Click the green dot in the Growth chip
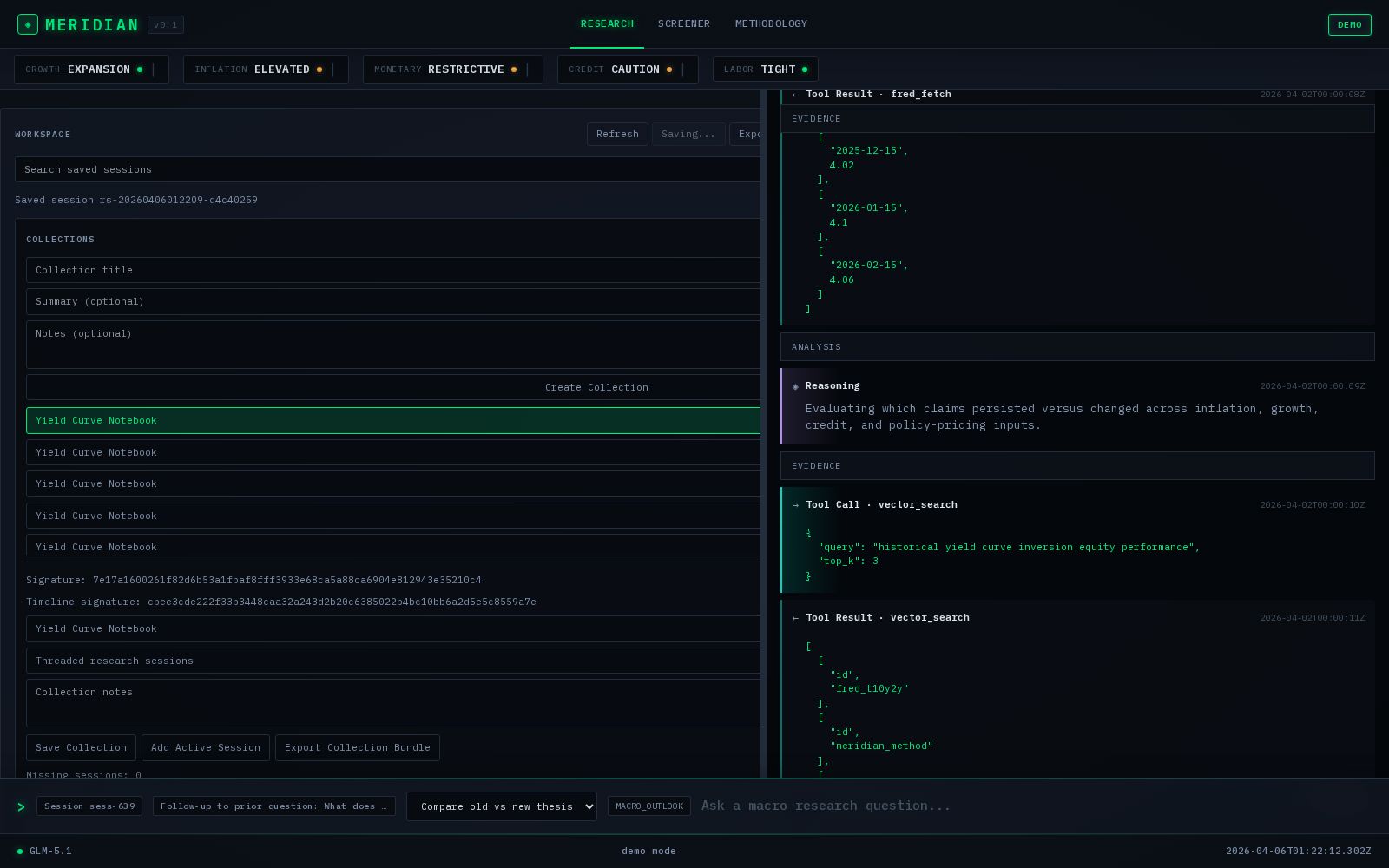 coord(139,69)
